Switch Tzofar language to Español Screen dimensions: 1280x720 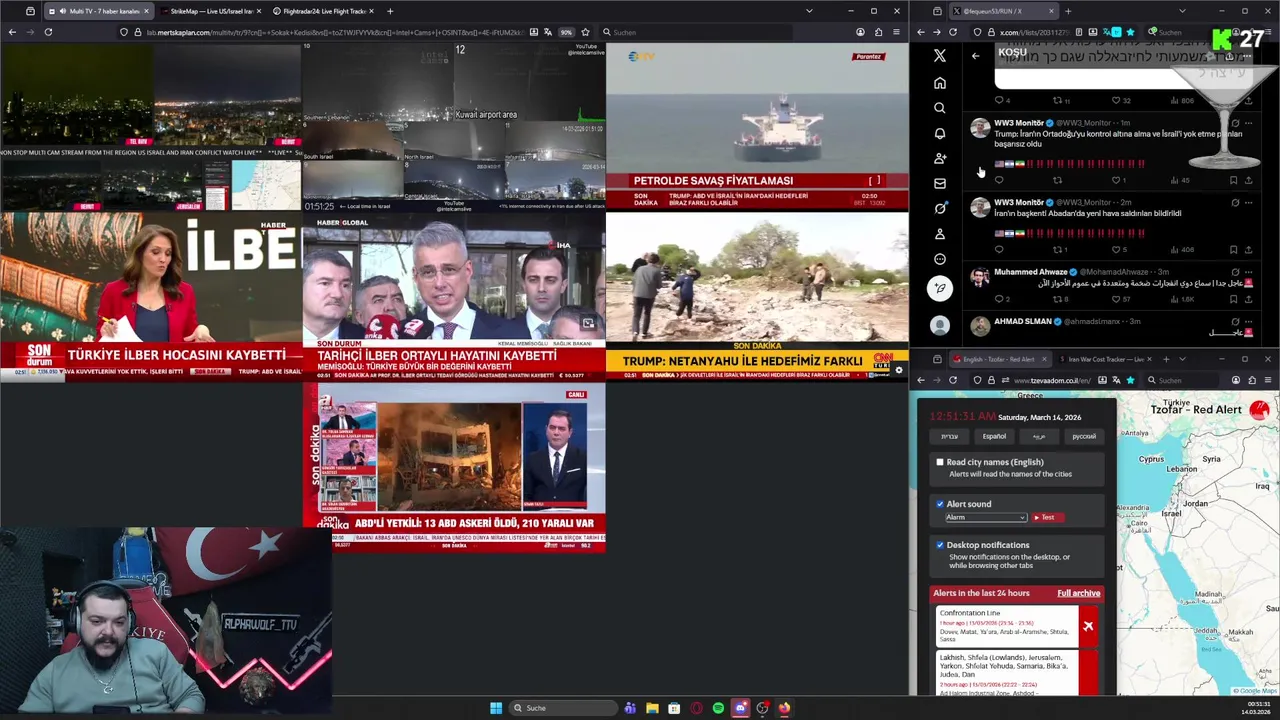tap(994, 436)
